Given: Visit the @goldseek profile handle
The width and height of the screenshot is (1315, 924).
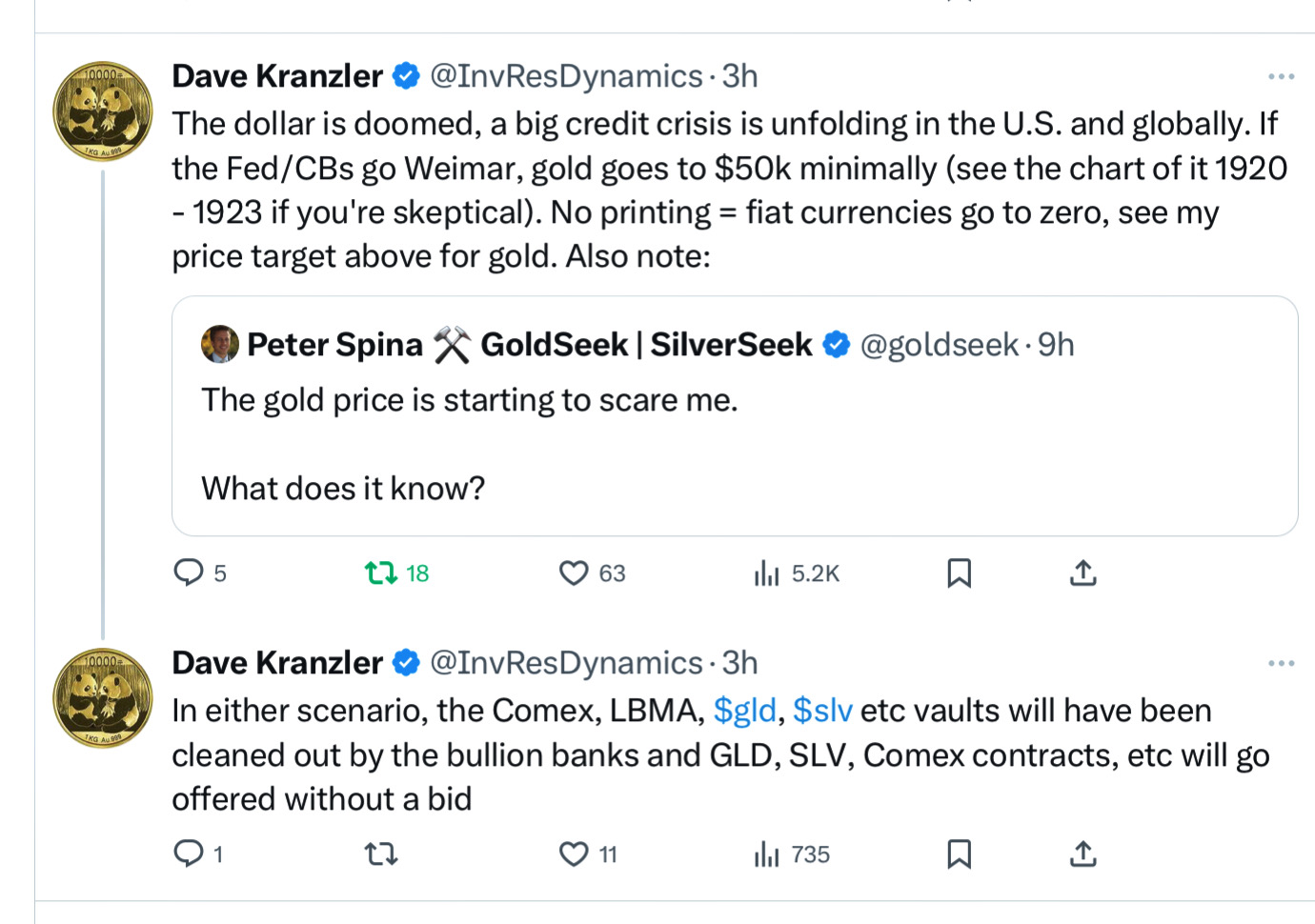Looking at the screenshot, I should 939,345.
